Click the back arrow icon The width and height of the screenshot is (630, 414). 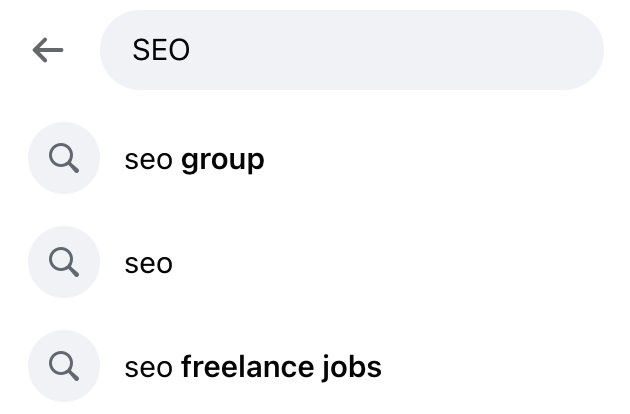tap(47, 50)
